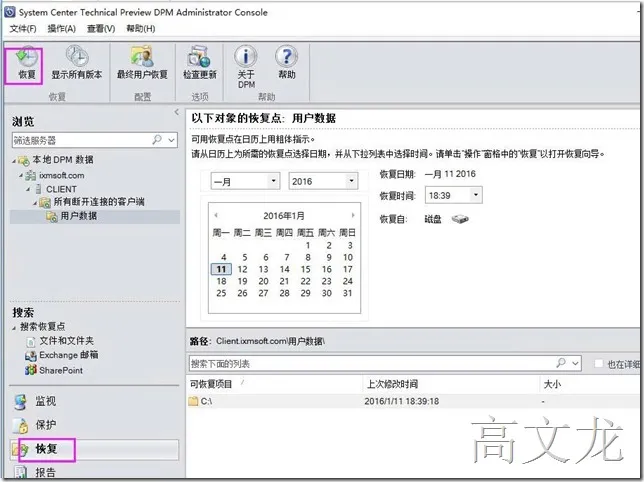Click the 监视 monitoring nav icon
This screenshot has height=482, width=644.
pyautogui.click(x=20, y=402)
